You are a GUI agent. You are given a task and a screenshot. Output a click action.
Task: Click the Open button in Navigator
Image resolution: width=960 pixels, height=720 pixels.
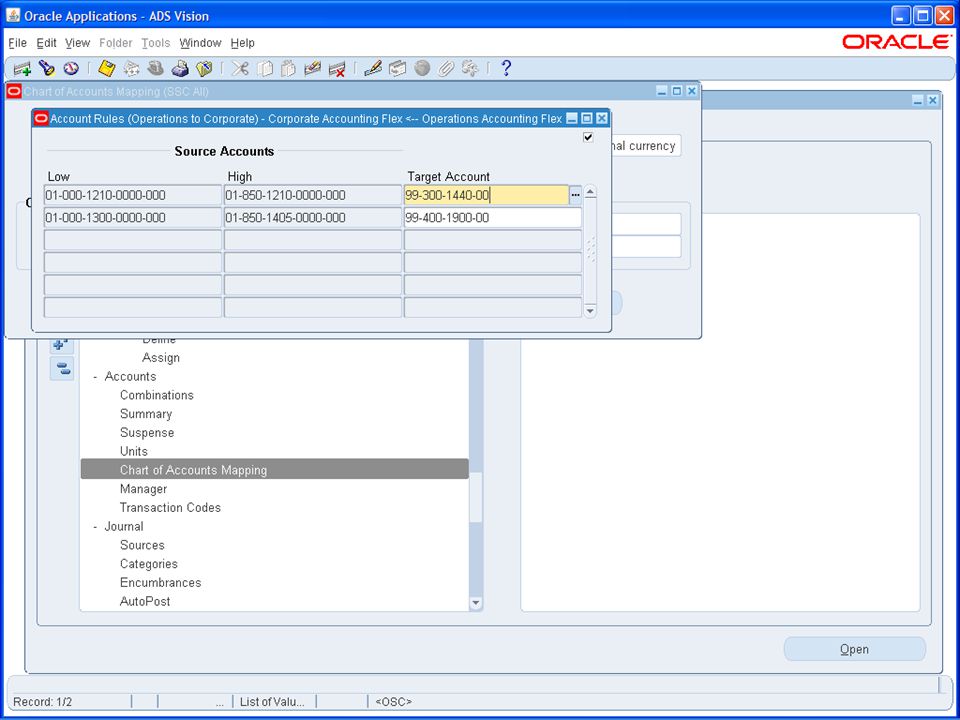click(x=855, y=649)
